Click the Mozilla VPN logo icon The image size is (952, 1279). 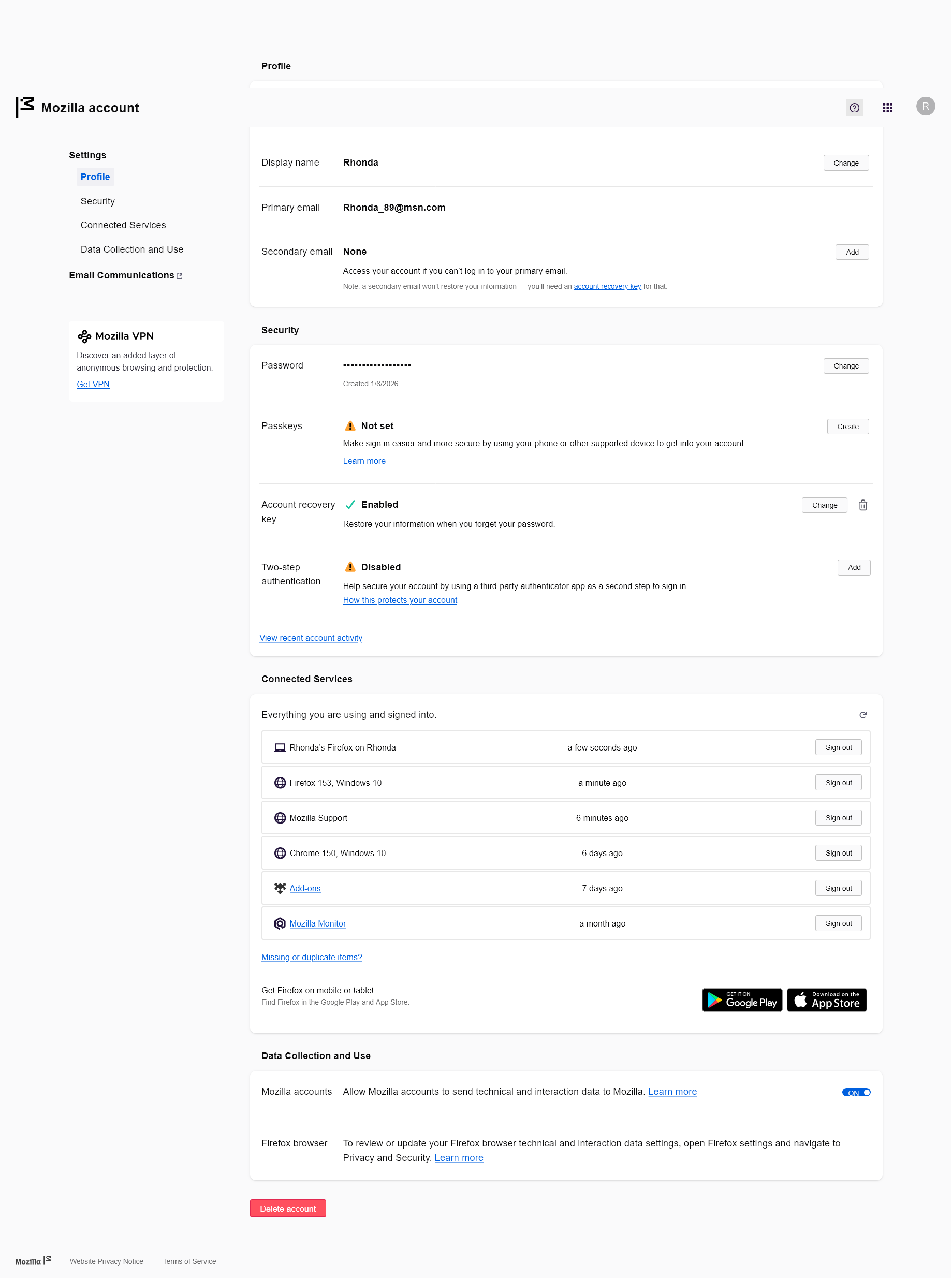(x=84, y=336)
